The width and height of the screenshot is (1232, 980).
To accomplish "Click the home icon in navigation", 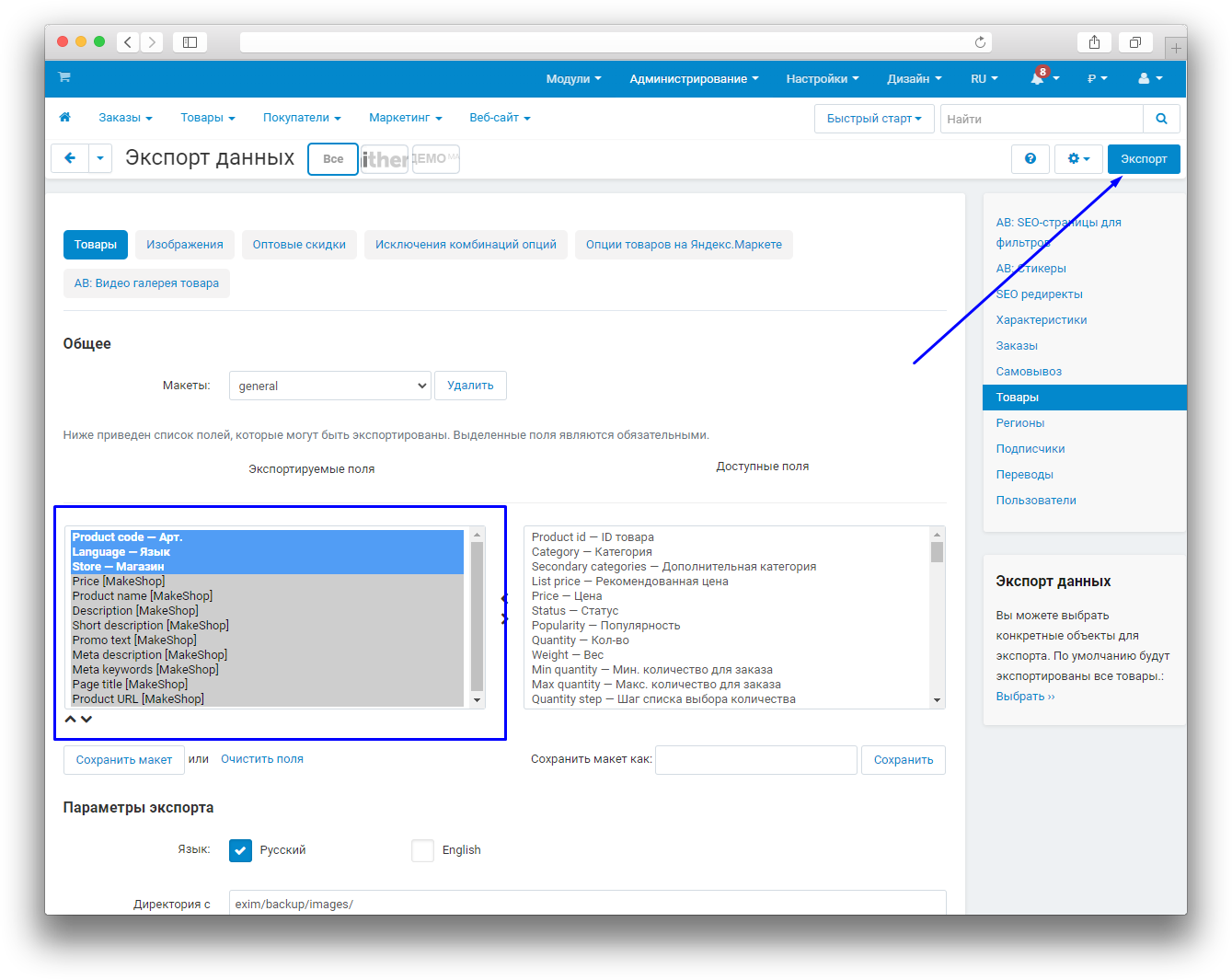I will [64, 118].
